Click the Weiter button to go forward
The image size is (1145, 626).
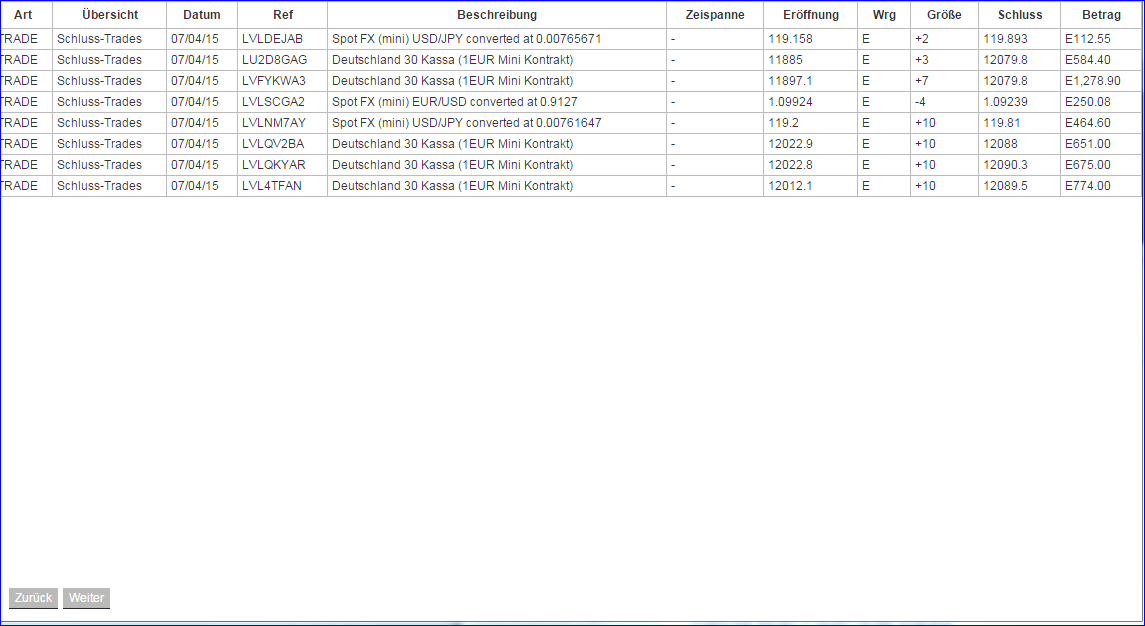tap(85, 598)
